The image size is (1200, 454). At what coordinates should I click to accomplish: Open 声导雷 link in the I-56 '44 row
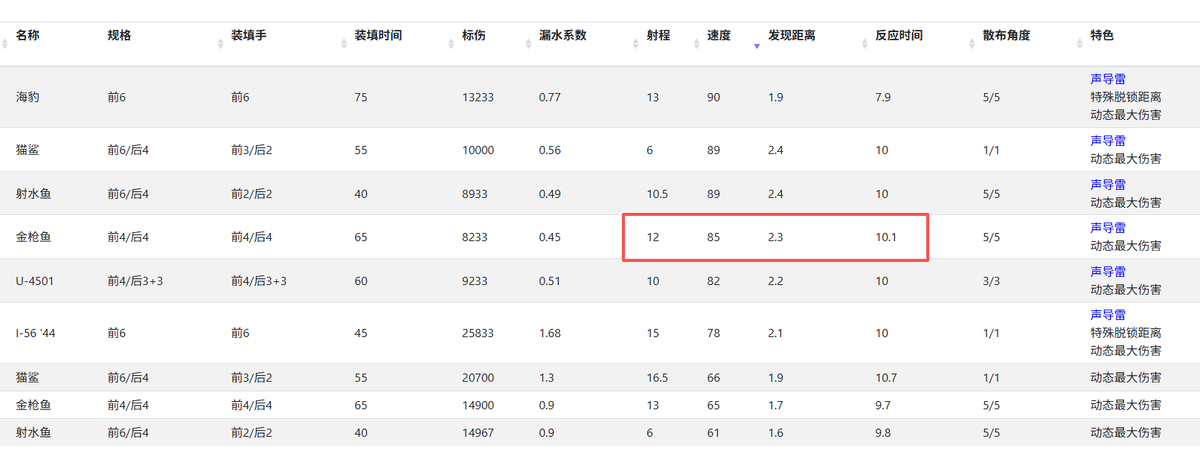point(1107,315)
